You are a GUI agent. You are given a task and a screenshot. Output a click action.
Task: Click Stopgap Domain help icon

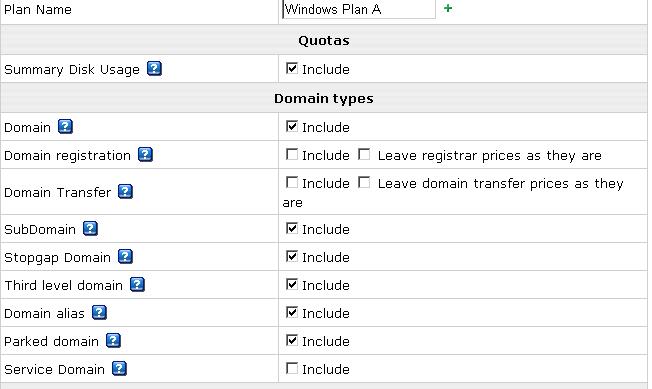tap(125, 256)
